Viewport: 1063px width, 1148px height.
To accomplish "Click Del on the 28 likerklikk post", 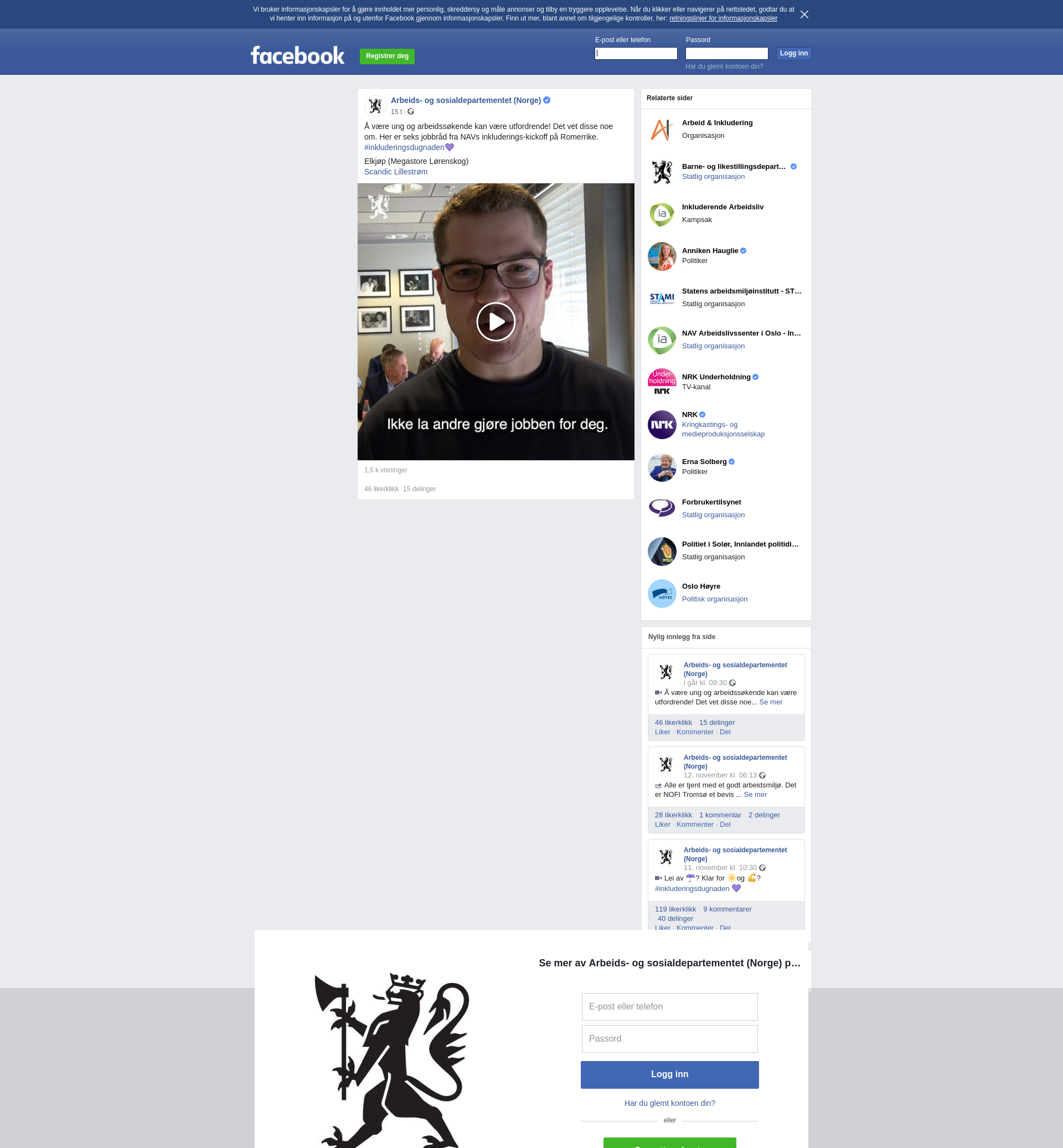I will point(725,825).
